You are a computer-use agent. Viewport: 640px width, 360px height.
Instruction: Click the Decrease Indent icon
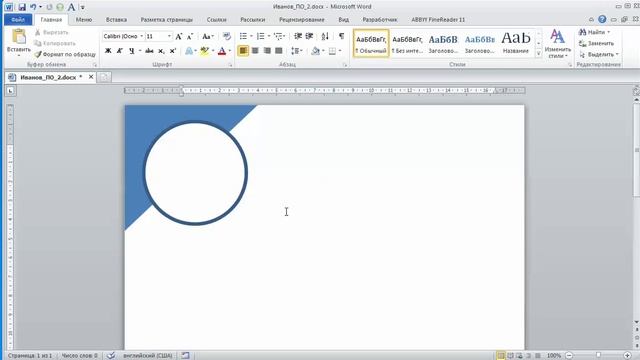[x=298, y=36]
